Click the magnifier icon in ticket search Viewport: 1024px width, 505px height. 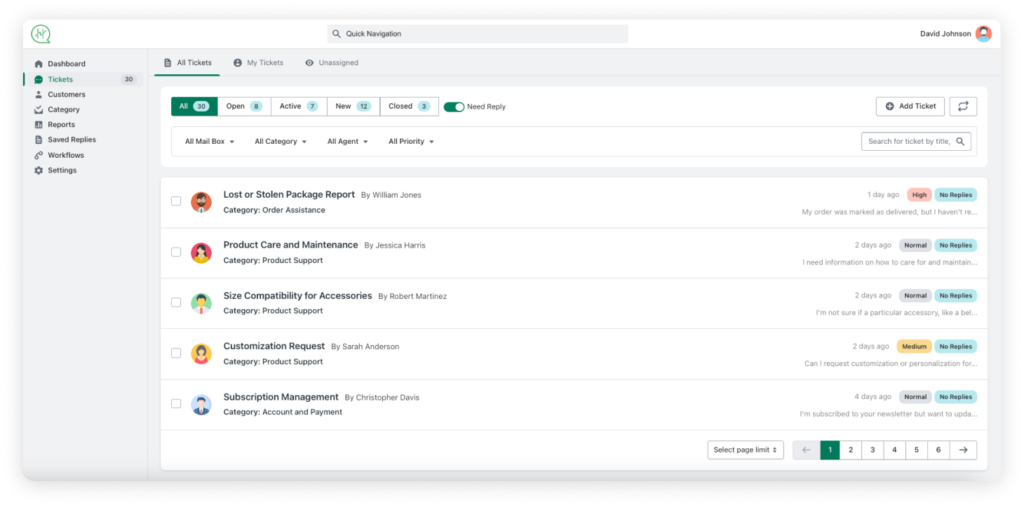(x=961, y=142)
